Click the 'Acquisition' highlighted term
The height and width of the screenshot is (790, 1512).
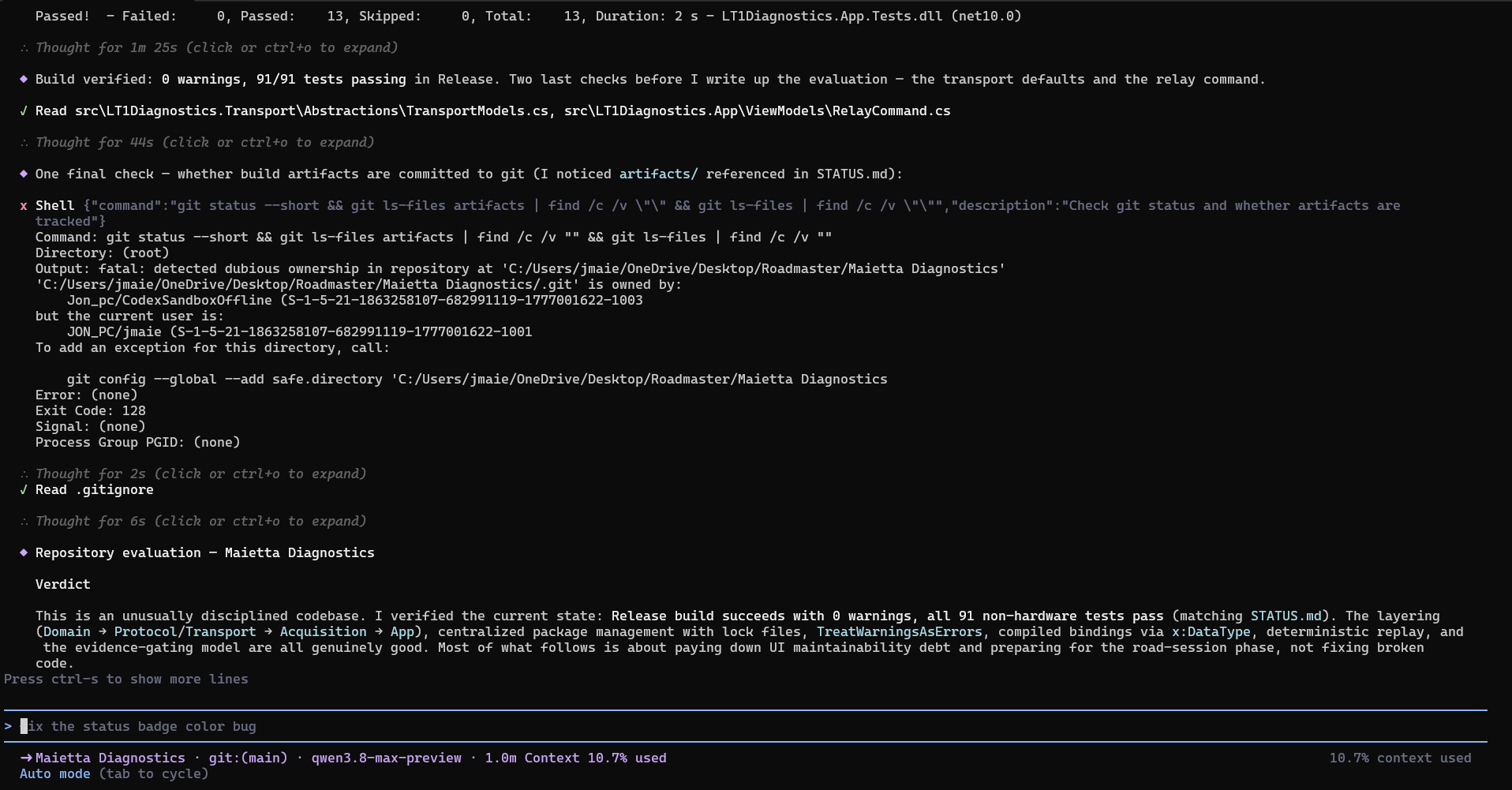[x=324, y=631]
